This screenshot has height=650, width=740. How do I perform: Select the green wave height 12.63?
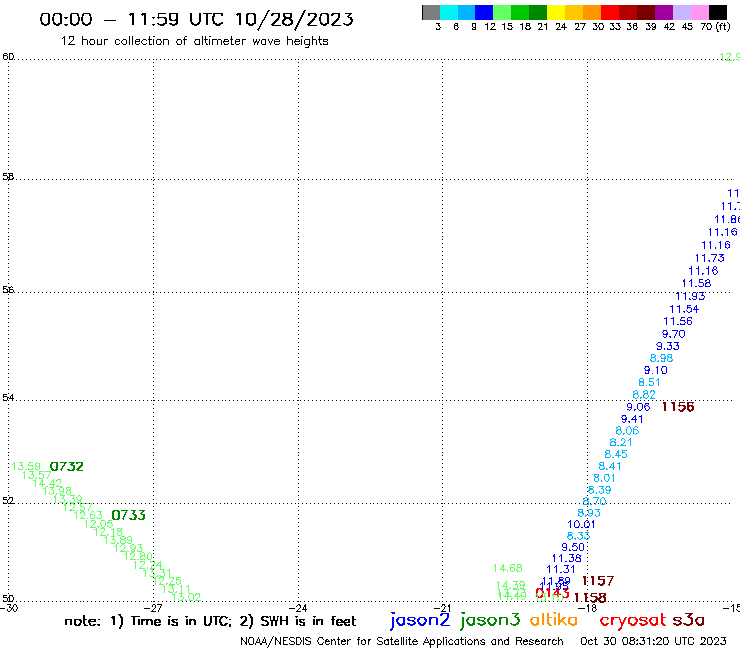[88, 515]
